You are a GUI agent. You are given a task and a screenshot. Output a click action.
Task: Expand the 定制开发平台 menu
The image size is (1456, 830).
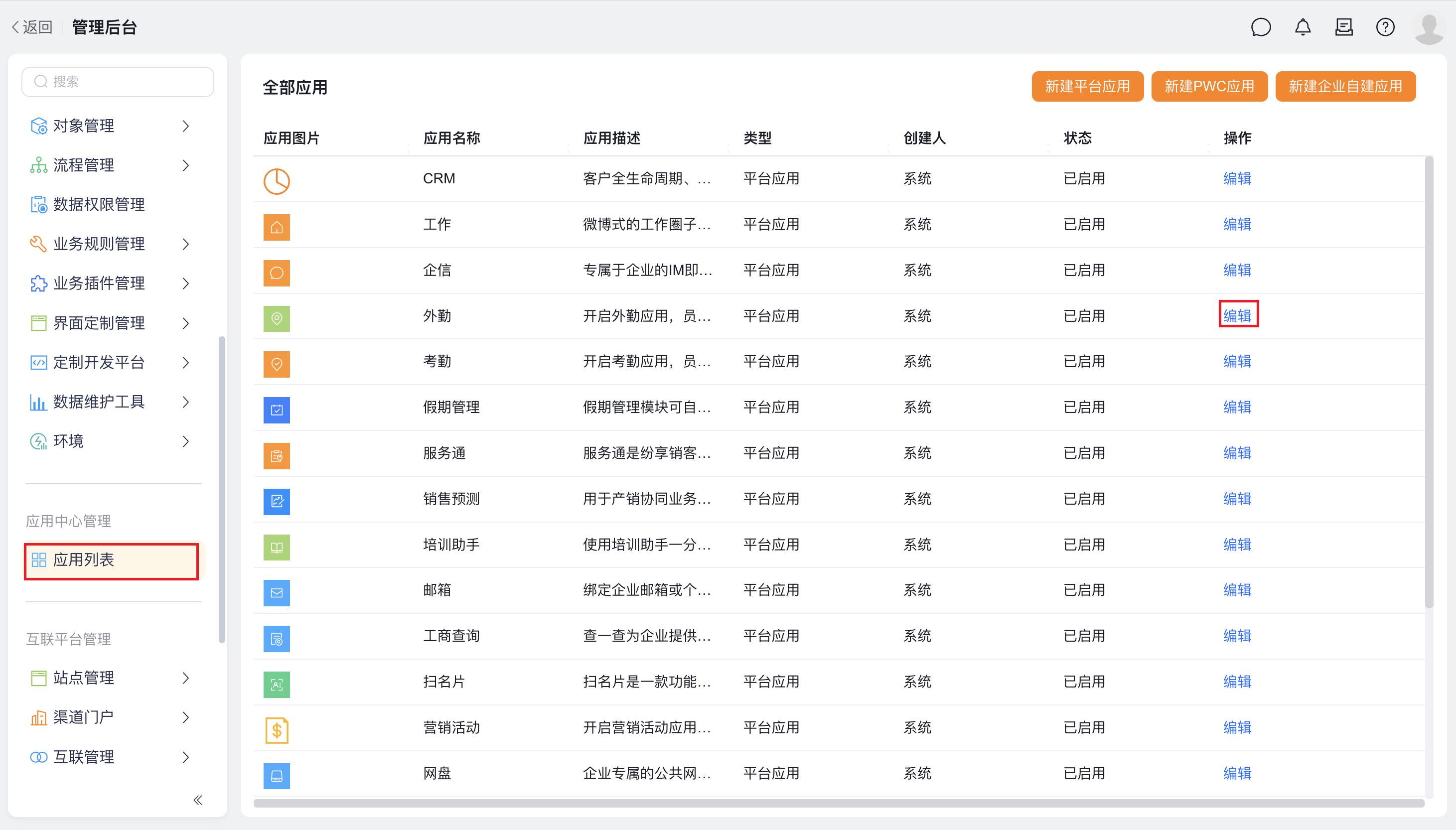tap(186, 363)
